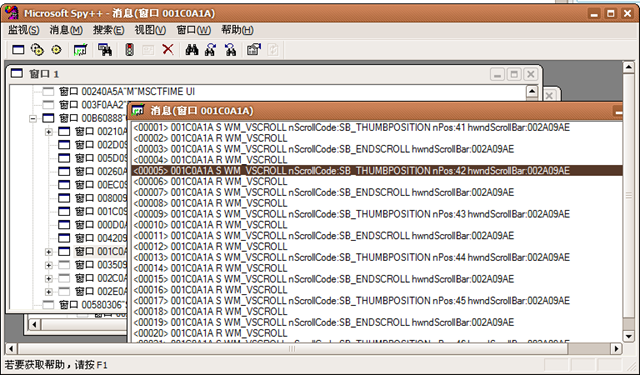Screen dimensions: 640x375
Task: Collapse the 窗口 00B60888 tree node
Action: pos(33,118)
